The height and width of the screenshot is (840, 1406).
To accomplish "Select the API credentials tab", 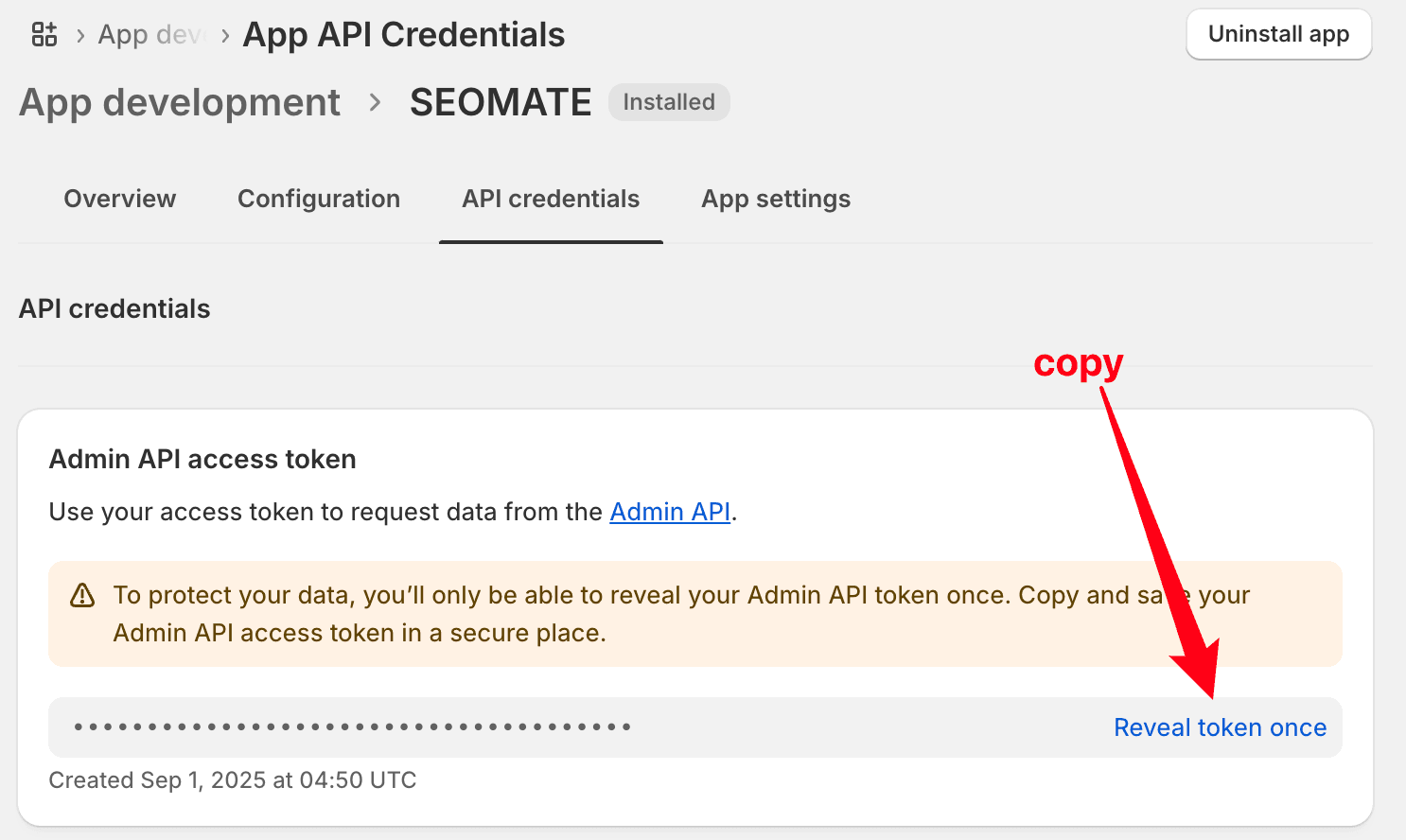I will (x=551, y=199).
